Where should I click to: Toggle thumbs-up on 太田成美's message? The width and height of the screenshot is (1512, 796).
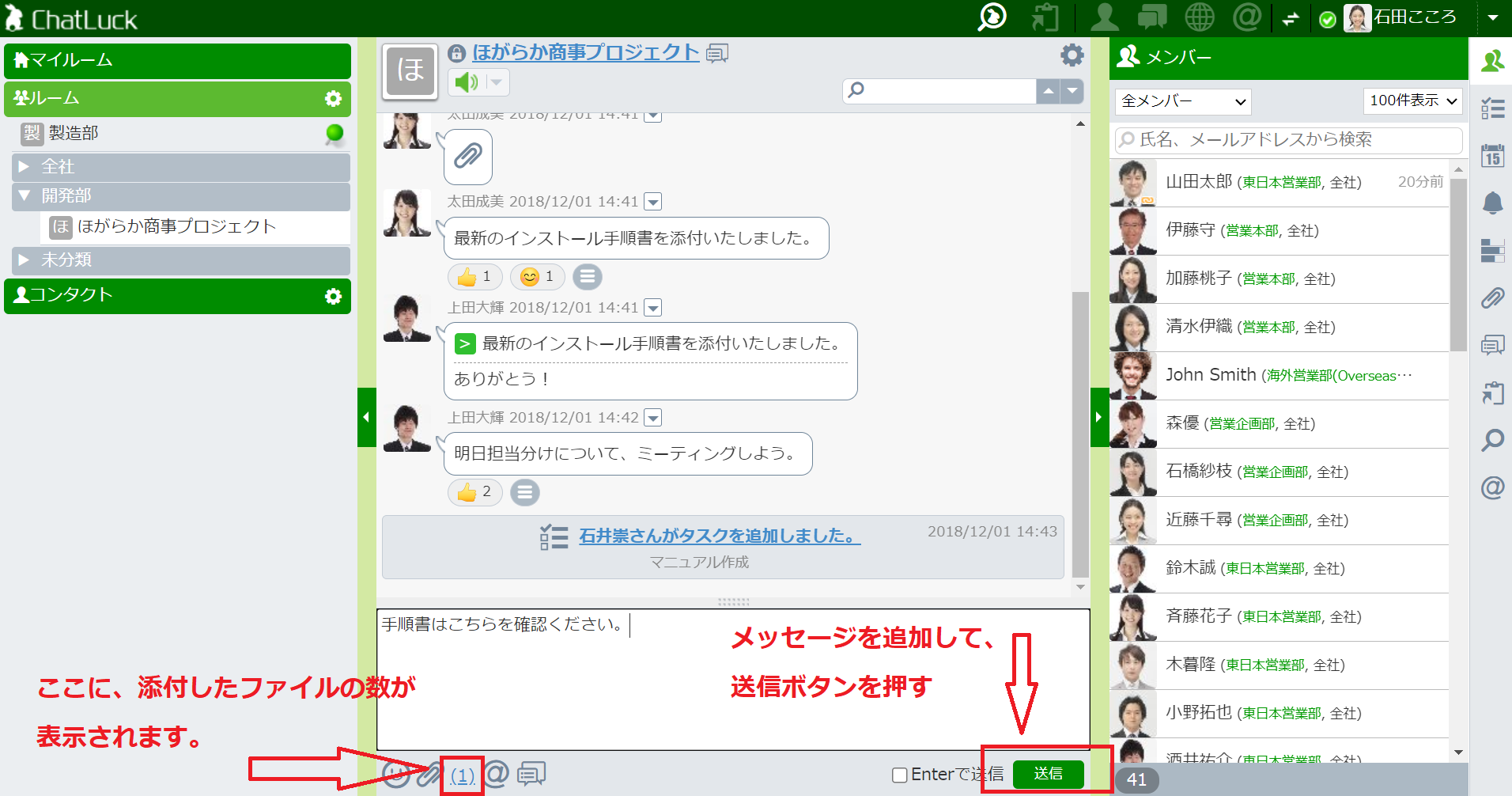(x=475, y=277)
